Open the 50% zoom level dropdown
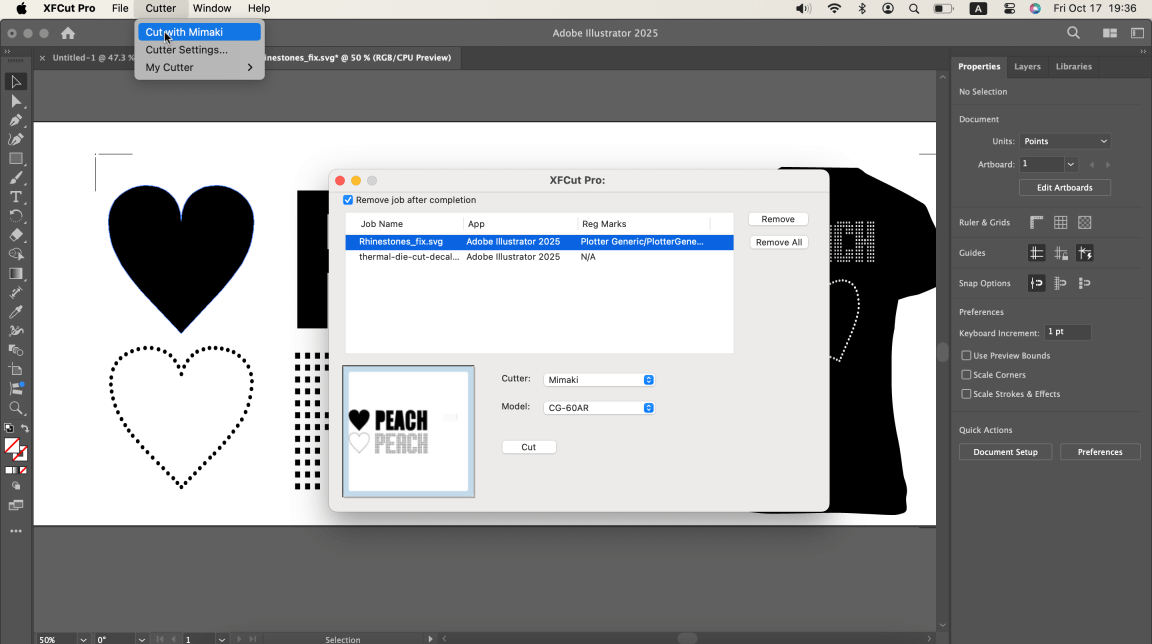The width and height of the screenshot is (1152, 644). click(x=84, y=640)
